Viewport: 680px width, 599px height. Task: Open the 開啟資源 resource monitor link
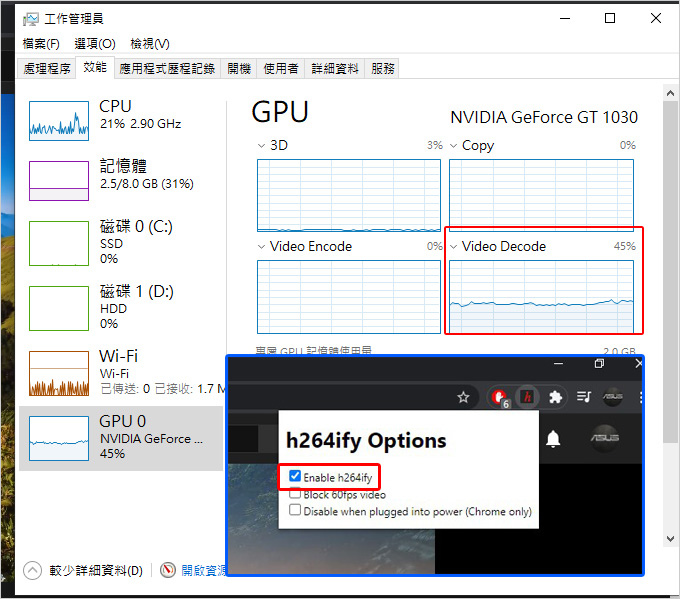[x=203, y=570]
